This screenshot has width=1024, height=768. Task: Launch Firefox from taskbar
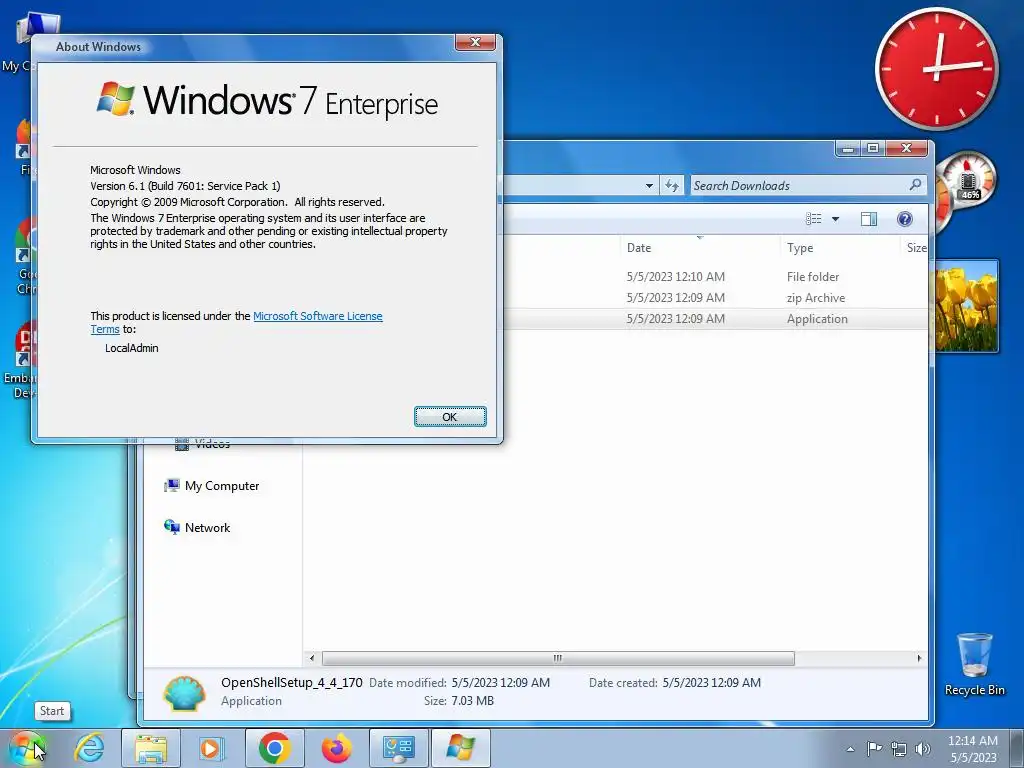(x=336, y=748)
